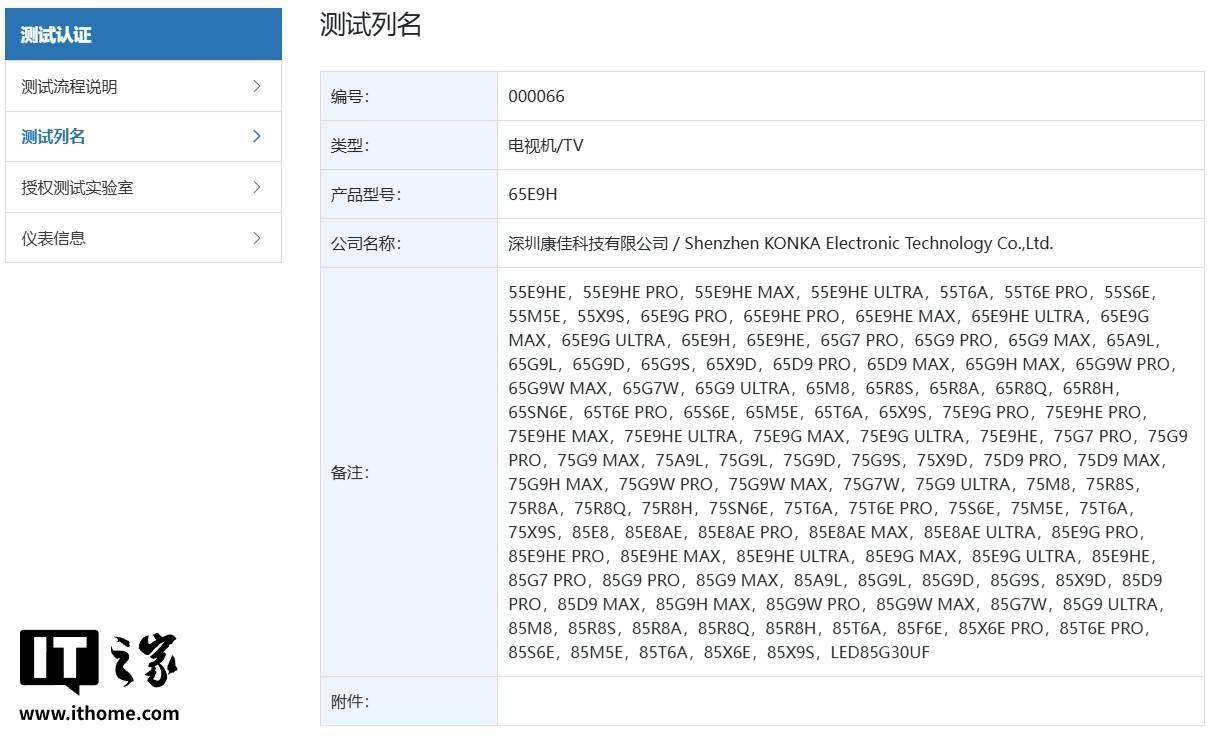Click model 85X6E PRO in remarks
This screenshot has width=1210, height=736.
point(1000,628)
